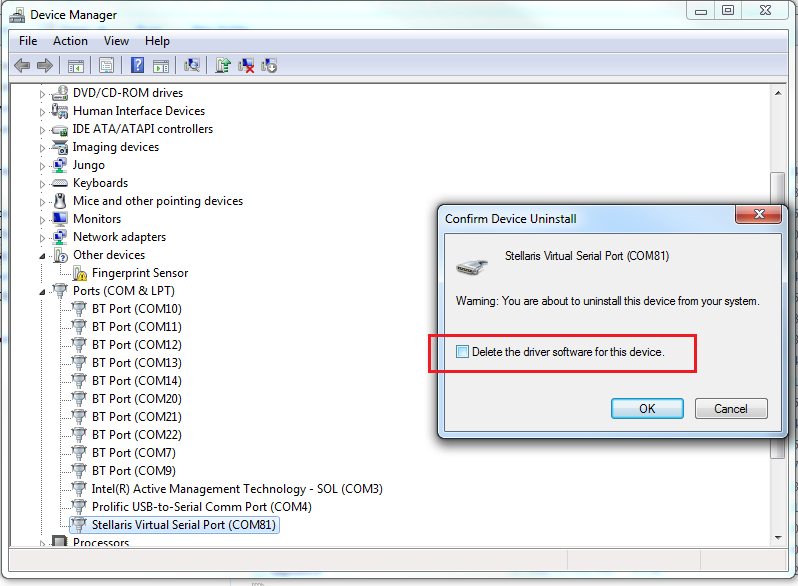Select Stellaris Virtual Serial Port (COM81) in tree

coord(184,524)
